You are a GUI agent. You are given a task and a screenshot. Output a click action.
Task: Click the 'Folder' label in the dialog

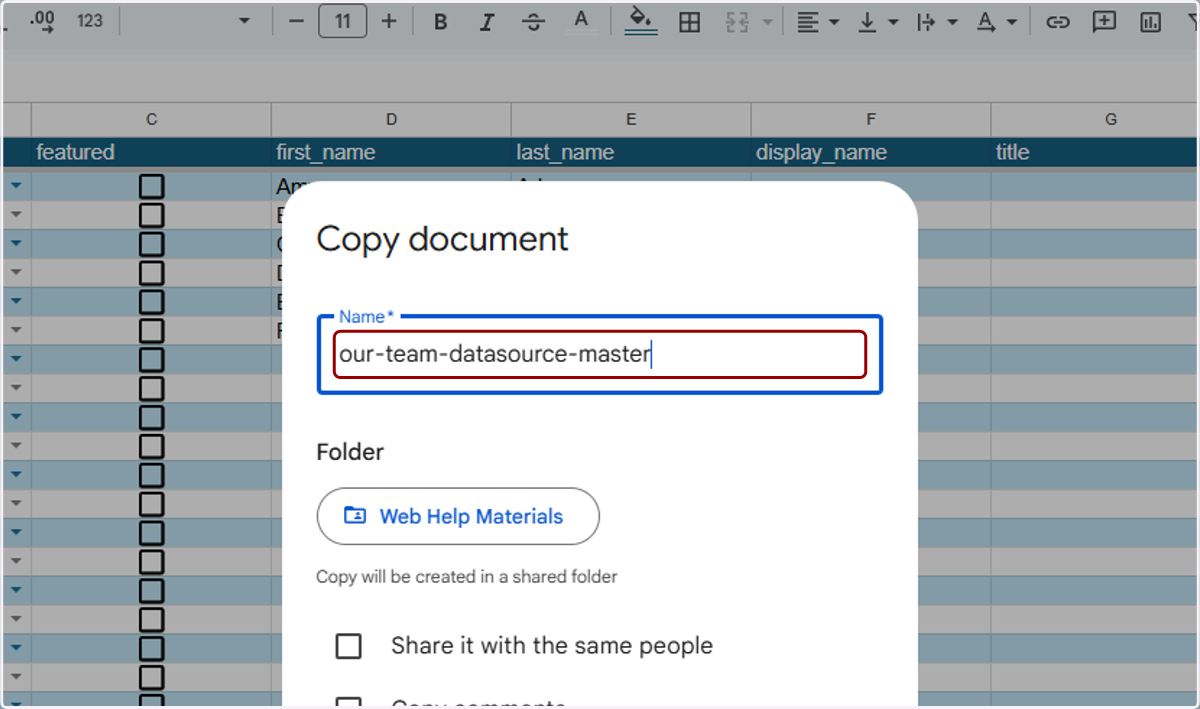coord(350,452)
